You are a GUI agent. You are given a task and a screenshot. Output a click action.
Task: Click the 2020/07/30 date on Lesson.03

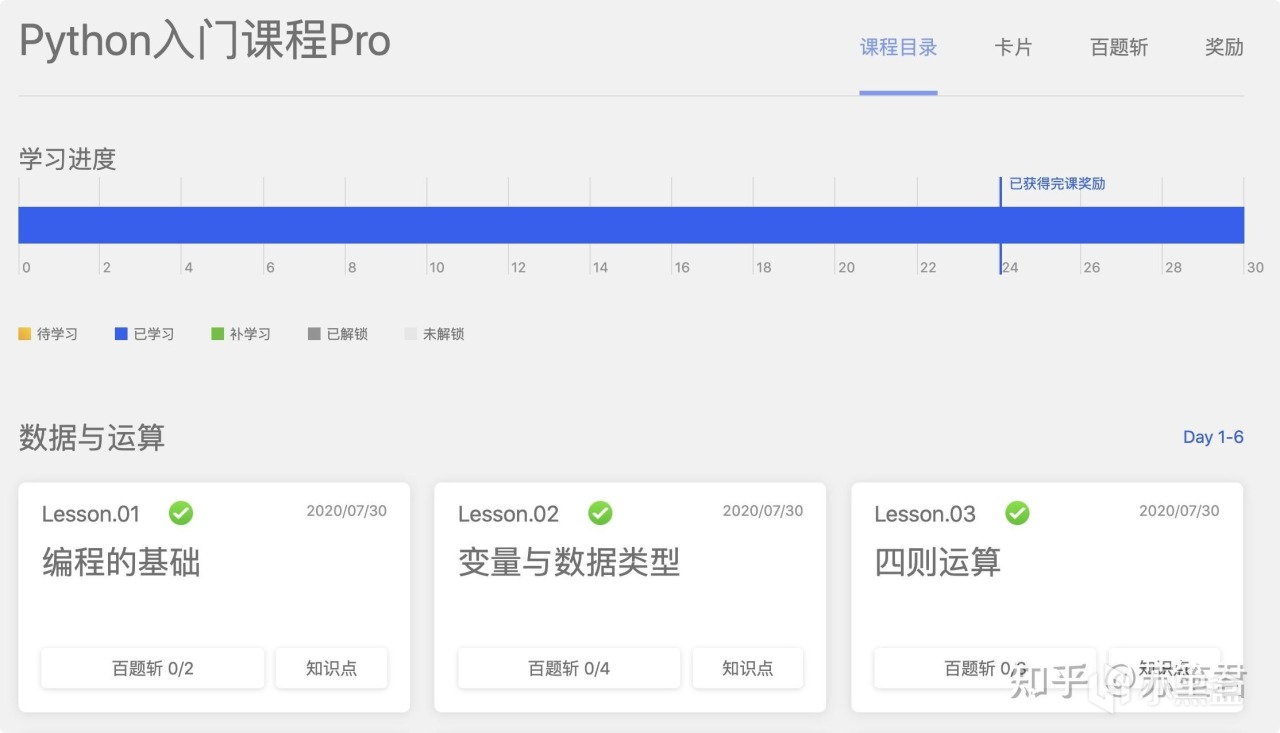(x=1180, y=511)
